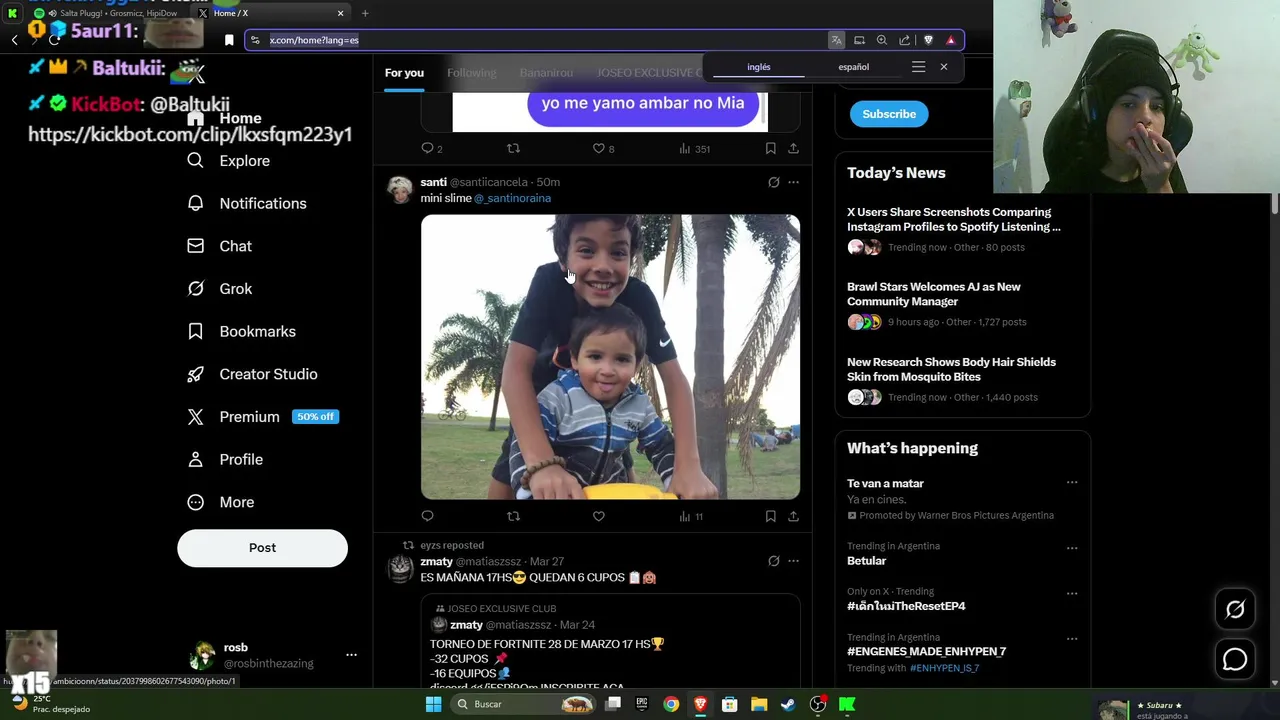View 351 views analytics

tap(694, 148)
